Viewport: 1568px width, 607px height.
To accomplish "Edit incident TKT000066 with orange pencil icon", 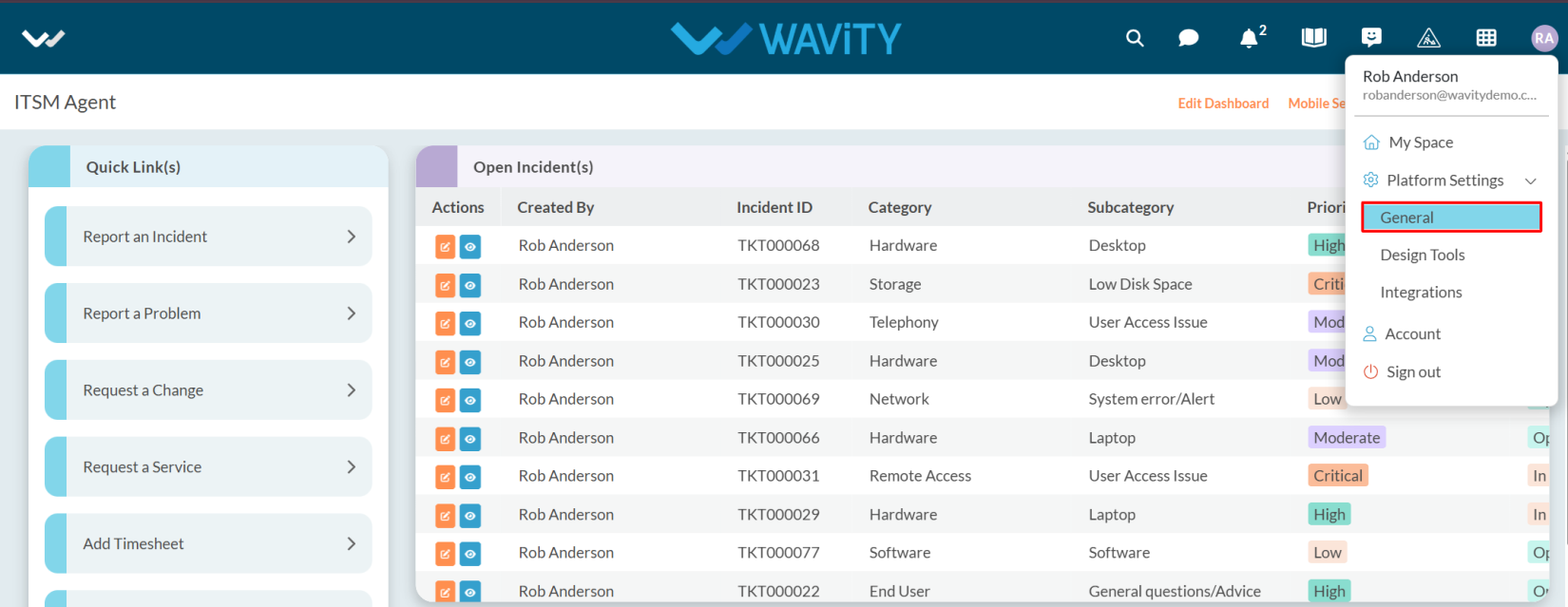I will [445, 439].
